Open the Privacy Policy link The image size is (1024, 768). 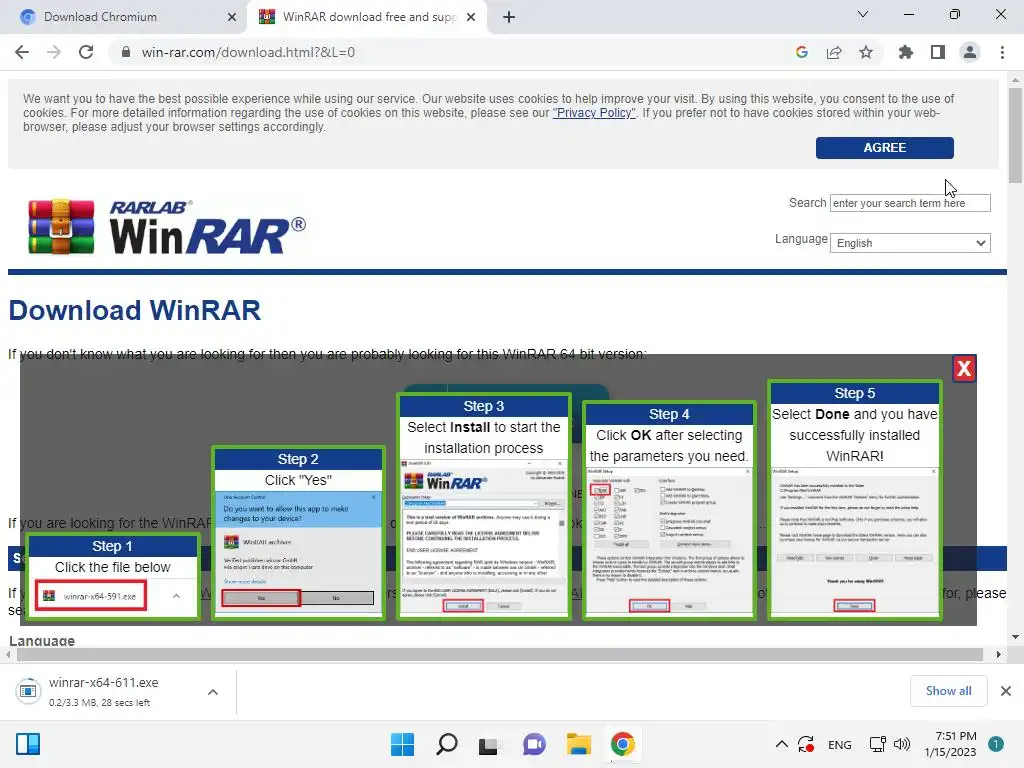594,113
